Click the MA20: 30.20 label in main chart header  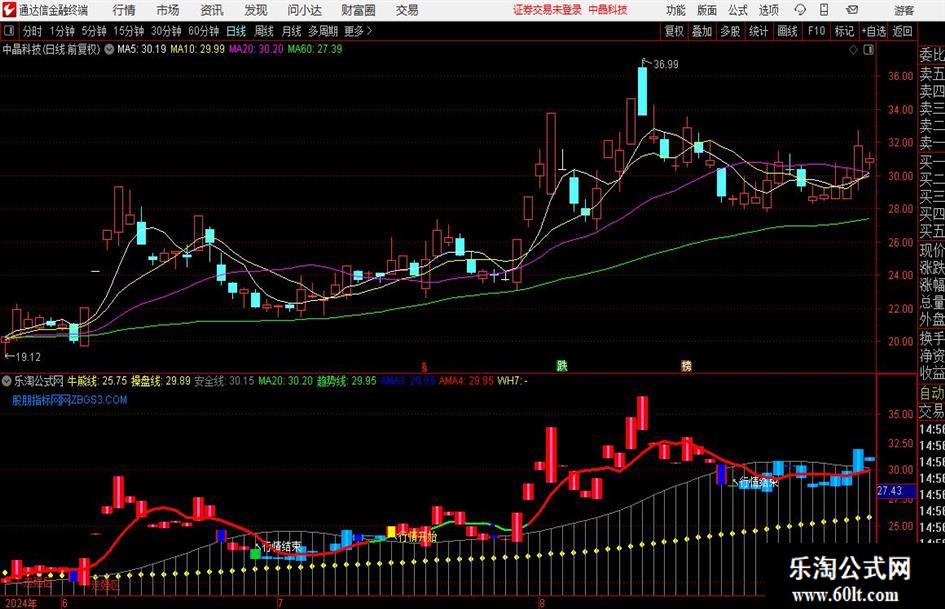(256, 49)
